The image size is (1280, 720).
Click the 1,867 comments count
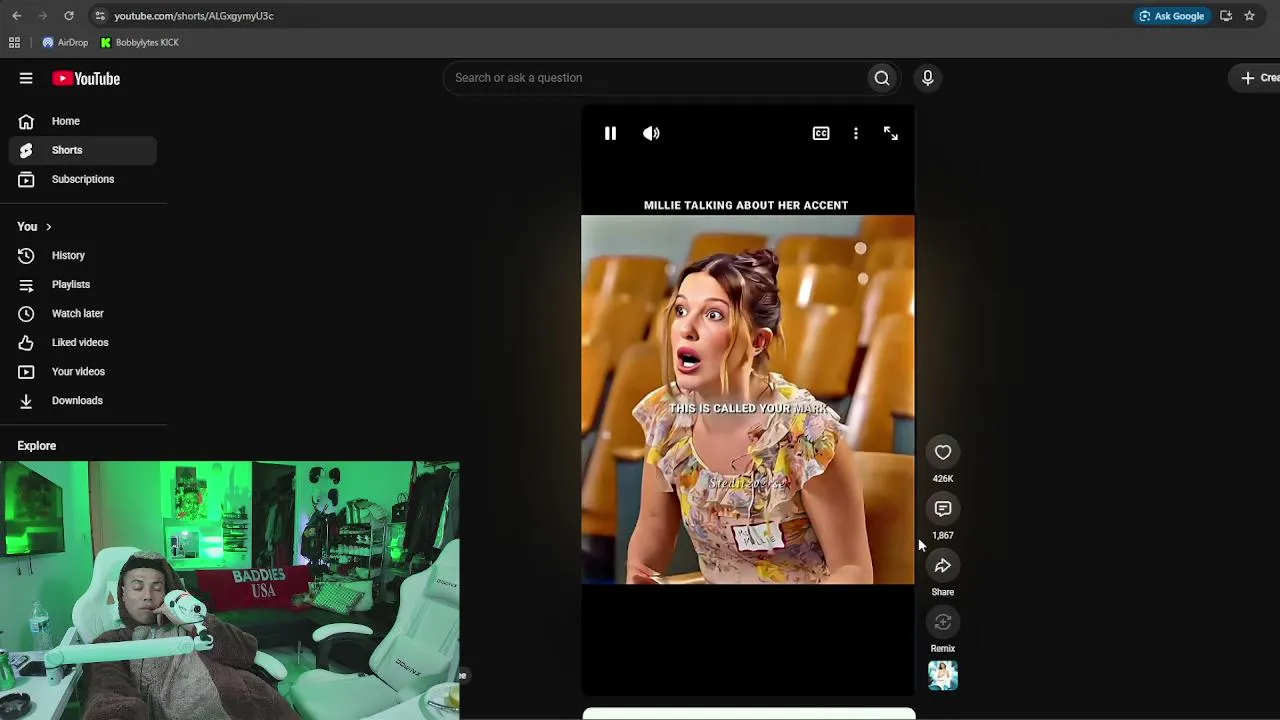coord(943,536)
